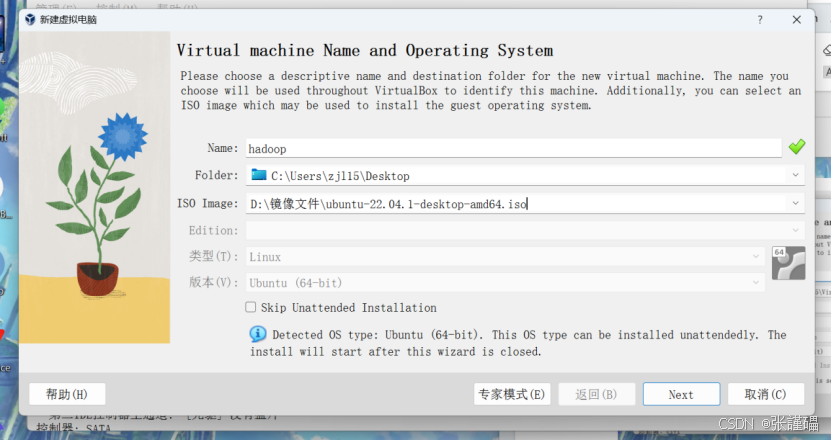Click the question mark help icon in the title bar

(760, 20)
